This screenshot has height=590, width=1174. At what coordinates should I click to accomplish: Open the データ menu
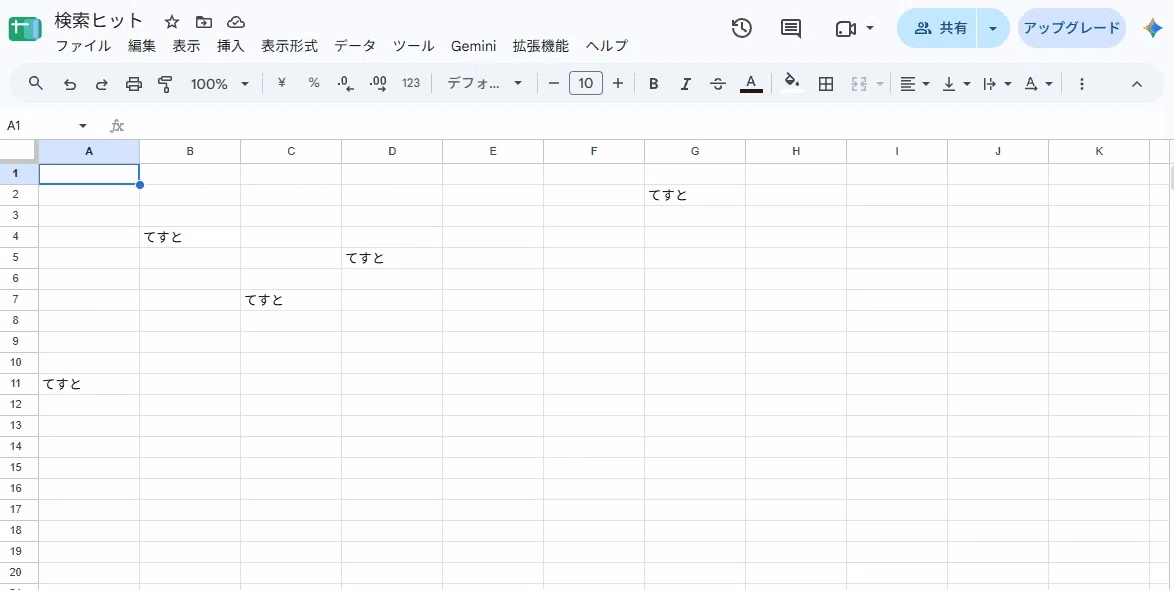point(355,46)
